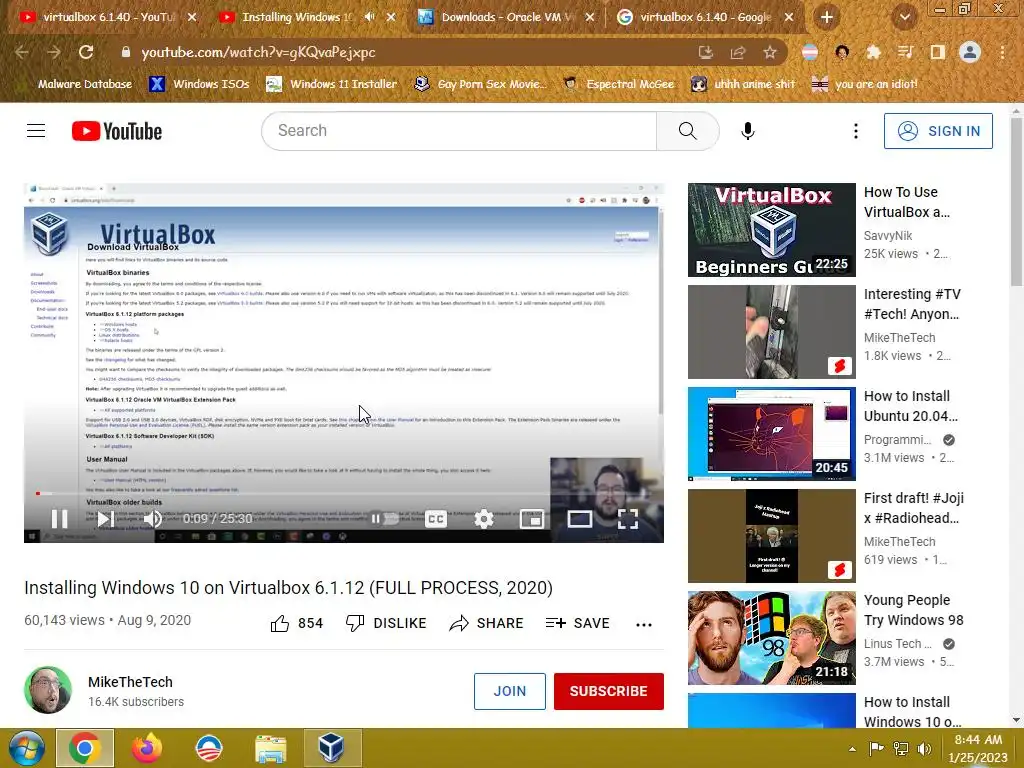Open system volume tray icon
The width and height of the screenshot is (1024, 768).
[924, 749]
